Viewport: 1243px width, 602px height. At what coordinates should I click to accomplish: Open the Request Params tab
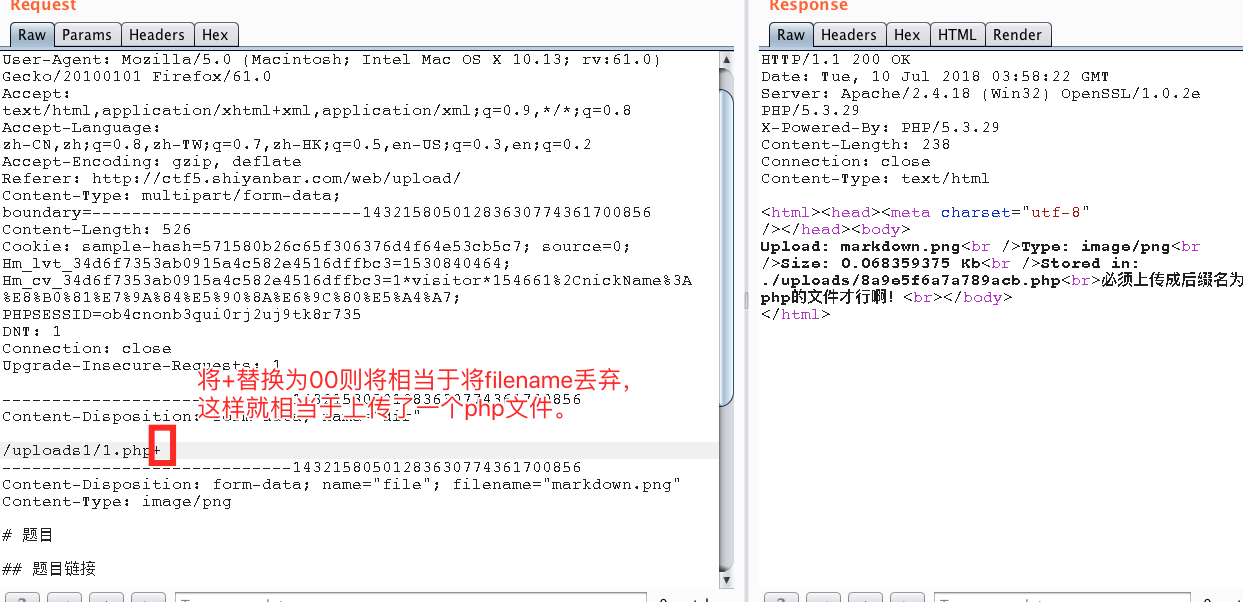point(87,34)
